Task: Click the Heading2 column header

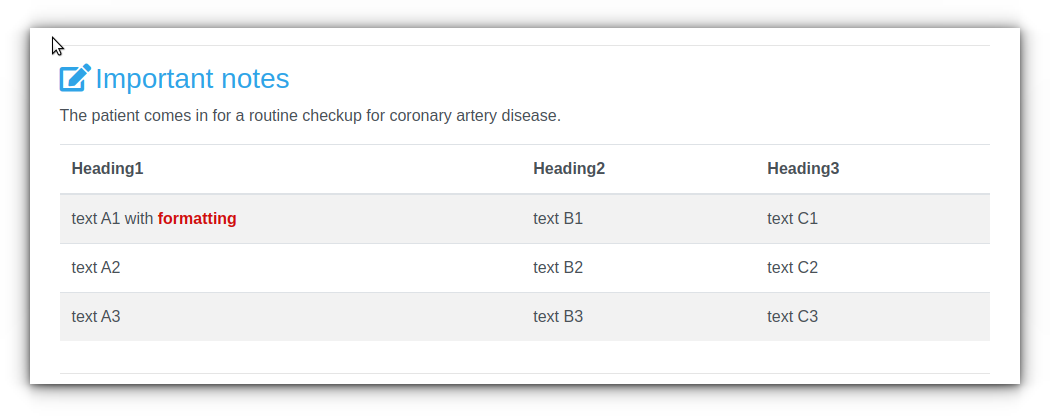Action: [x=569, y=169]
